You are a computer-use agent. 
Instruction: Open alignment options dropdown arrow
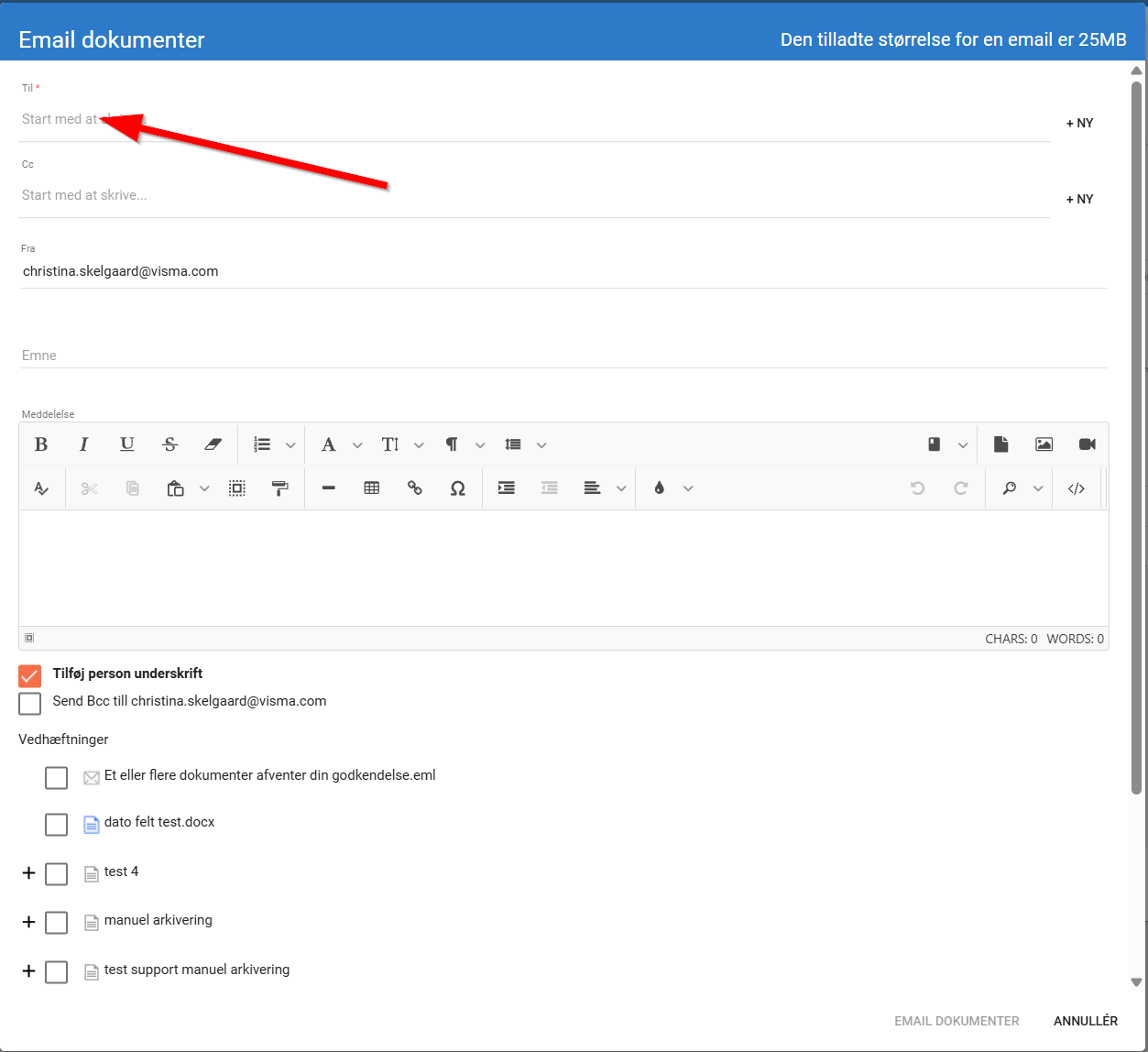[621, 489]
